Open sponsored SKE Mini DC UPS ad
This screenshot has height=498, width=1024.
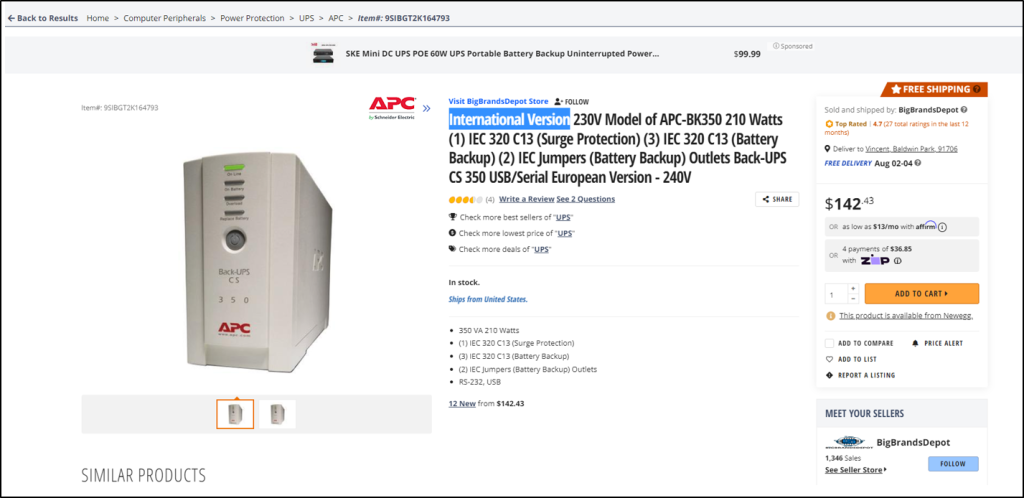coord(502,54)
